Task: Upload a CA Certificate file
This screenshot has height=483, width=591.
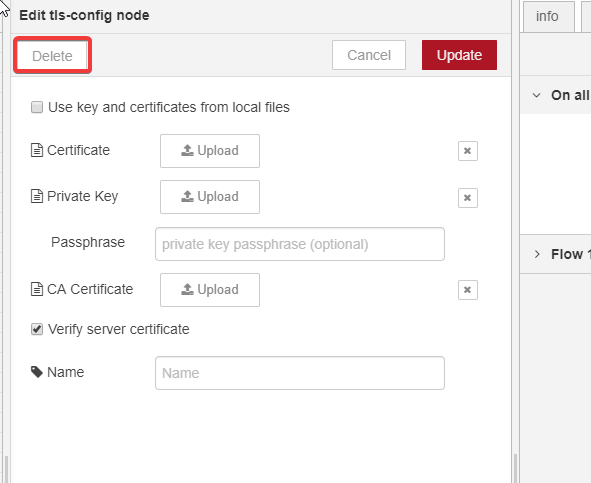Action: coord(210,290)
